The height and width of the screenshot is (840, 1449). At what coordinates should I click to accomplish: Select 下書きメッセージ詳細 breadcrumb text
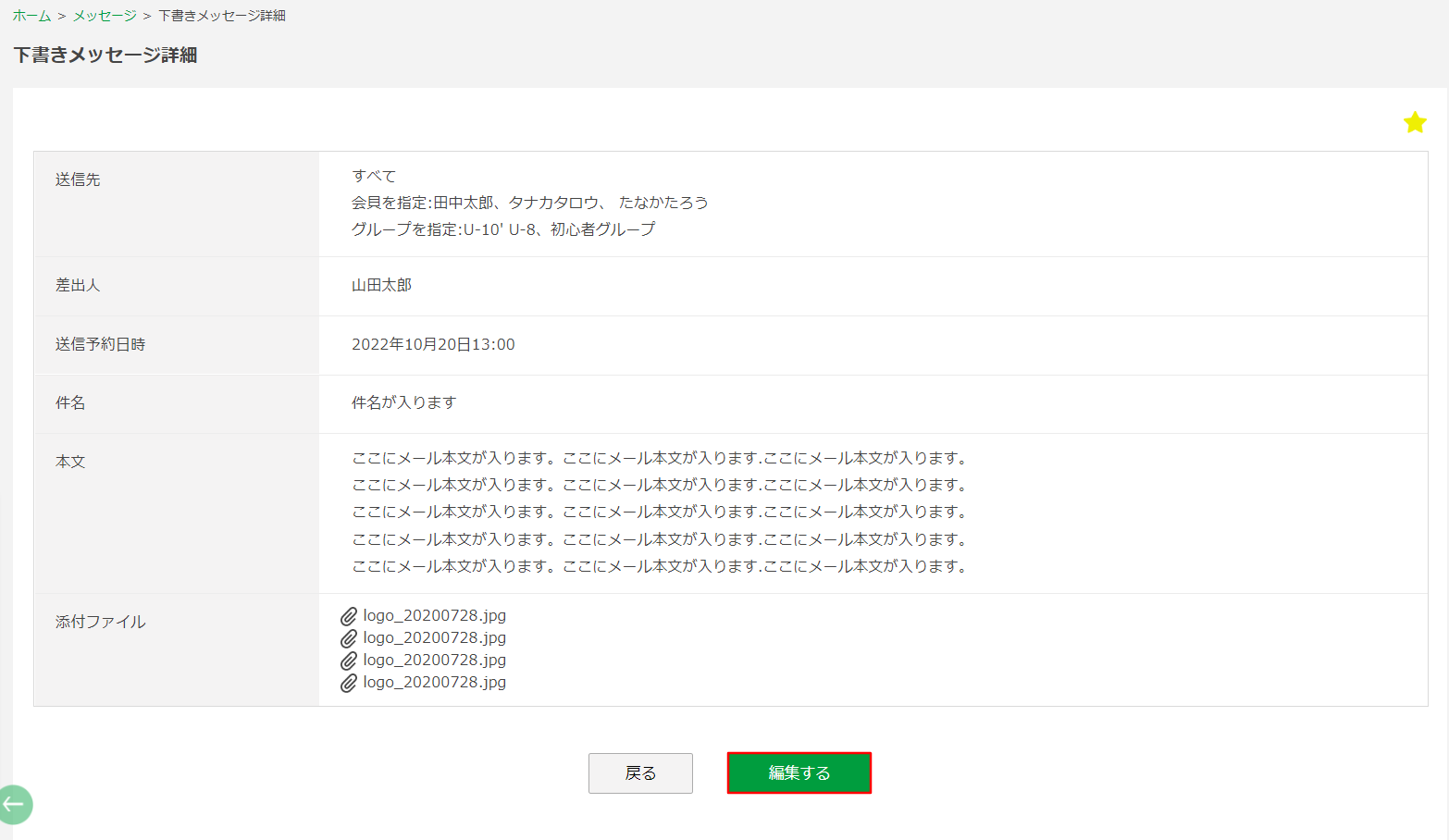click(x=222, y=16)
